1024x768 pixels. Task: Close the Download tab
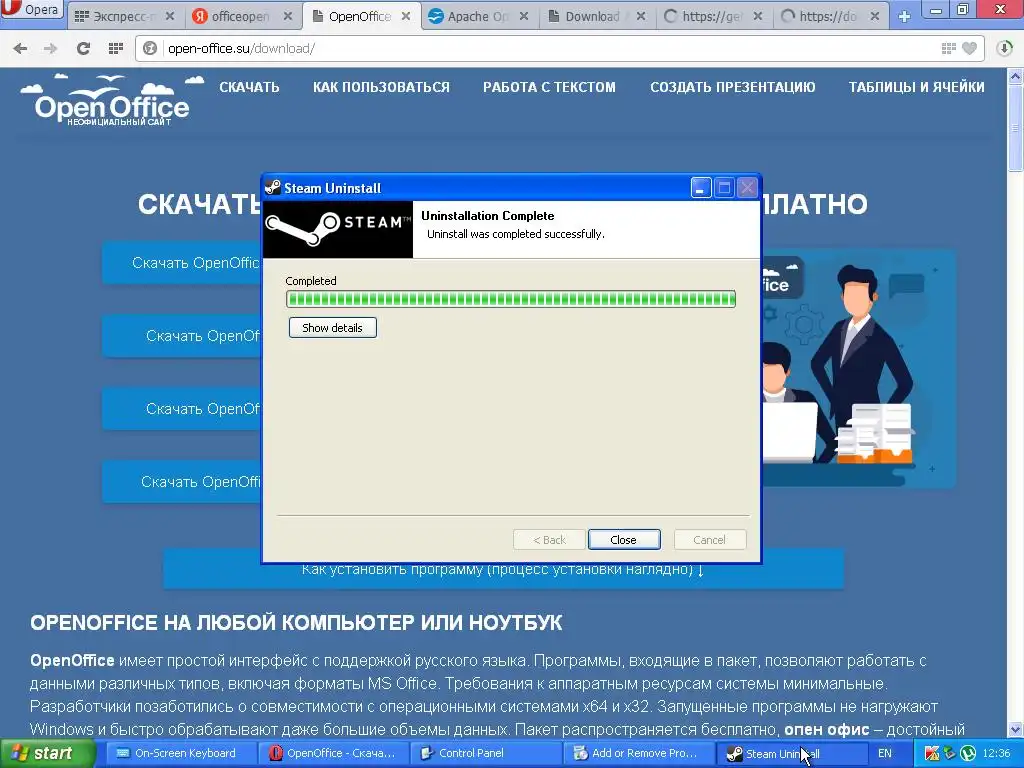tap(641, 16)
